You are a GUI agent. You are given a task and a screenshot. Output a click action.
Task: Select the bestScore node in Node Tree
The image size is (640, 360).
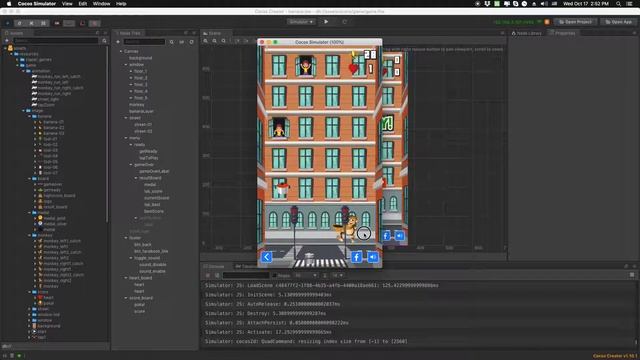[154, 211]
